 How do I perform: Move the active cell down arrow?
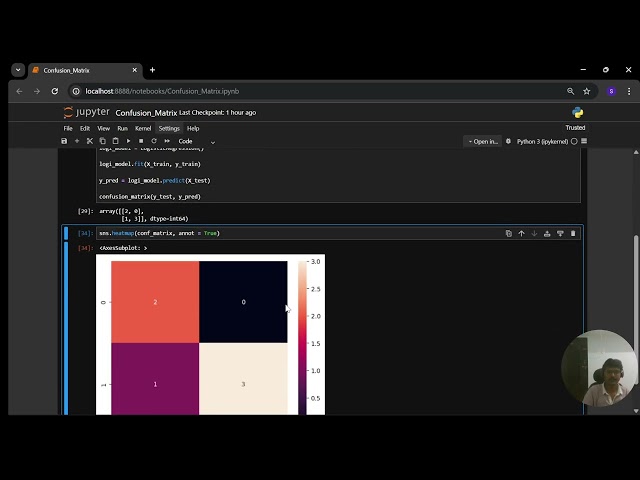pos(534,233)
